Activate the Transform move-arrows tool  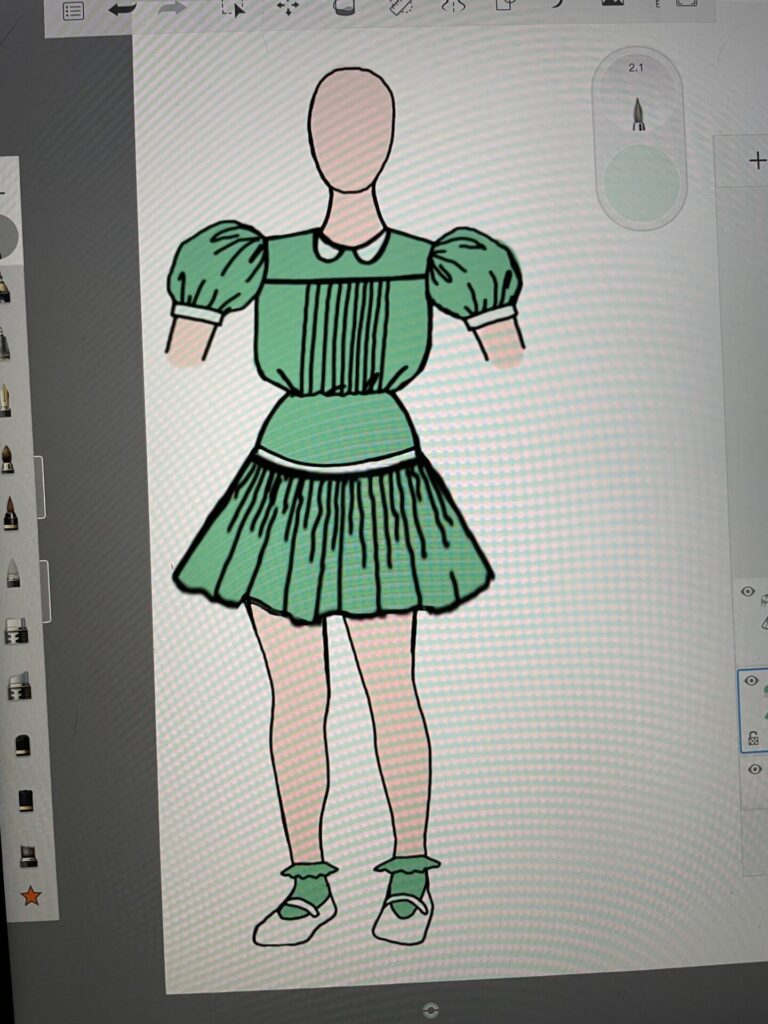288,7
